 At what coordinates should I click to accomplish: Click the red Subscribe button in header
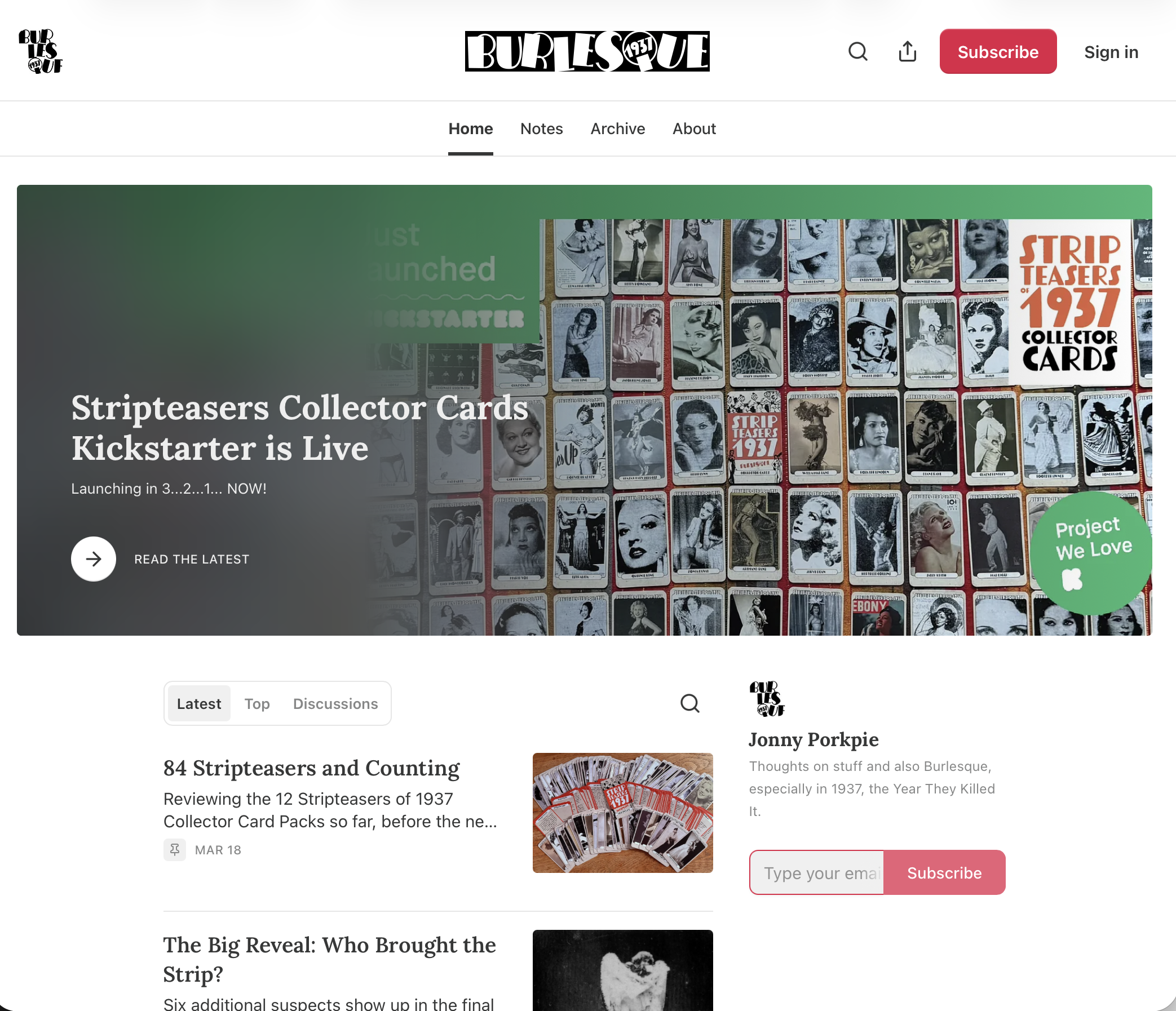(998, 52)
